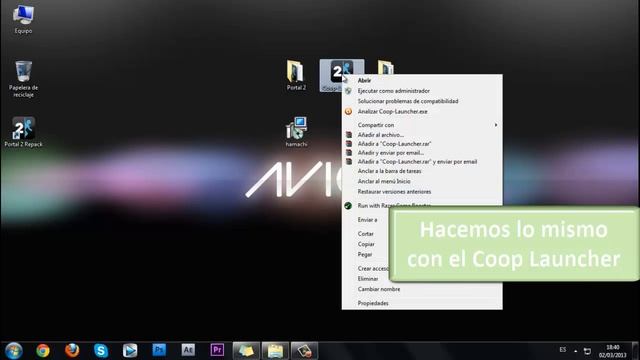Expand the Compartir con submenu
This screenshot has height=360, width=640.
click(422, 125)
